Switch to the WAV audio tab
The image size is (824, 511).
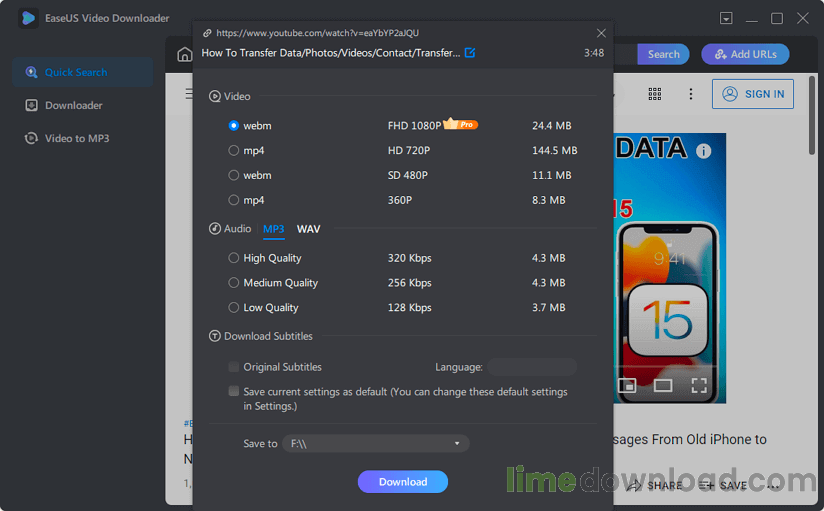[308, 229]
